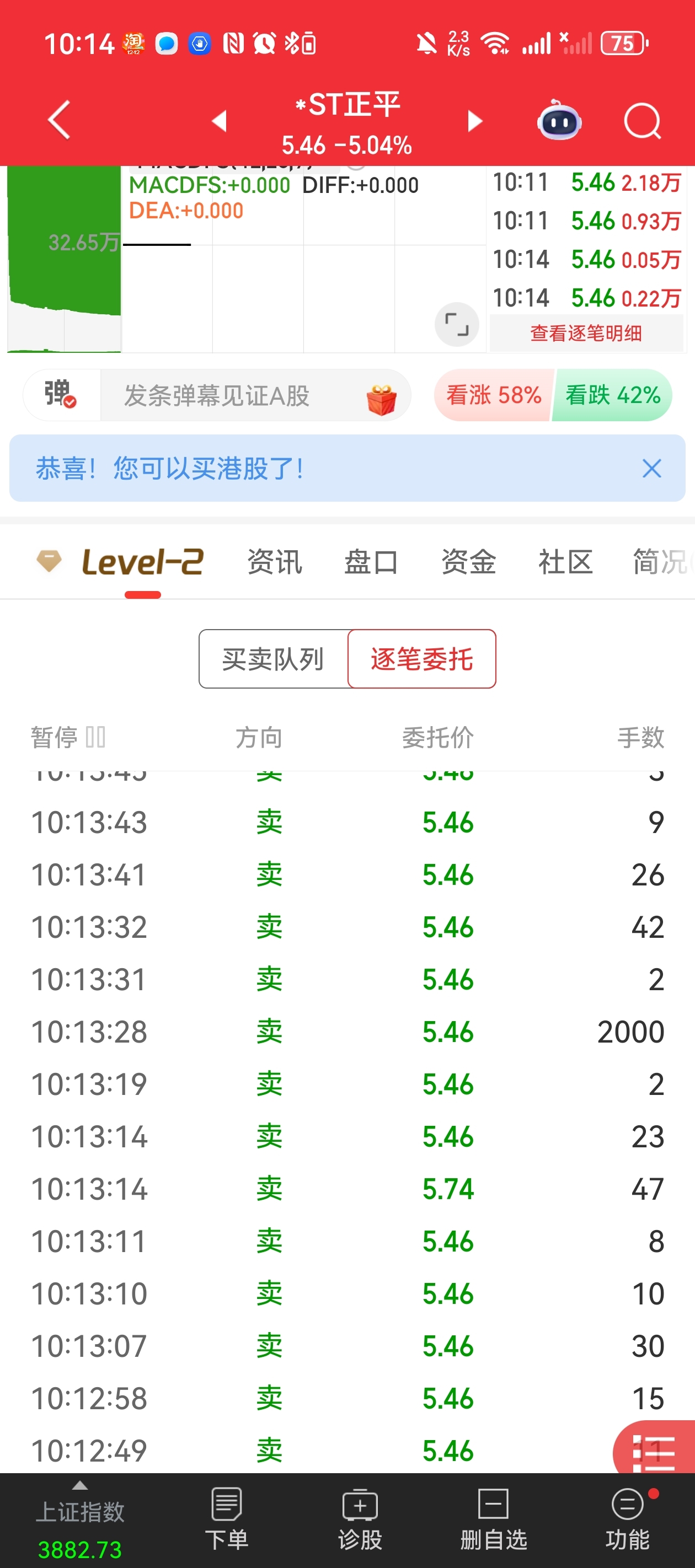695x1568 pixels.
Task: Select the 10:13:32 order row
Action: click(x=347, y=927)
